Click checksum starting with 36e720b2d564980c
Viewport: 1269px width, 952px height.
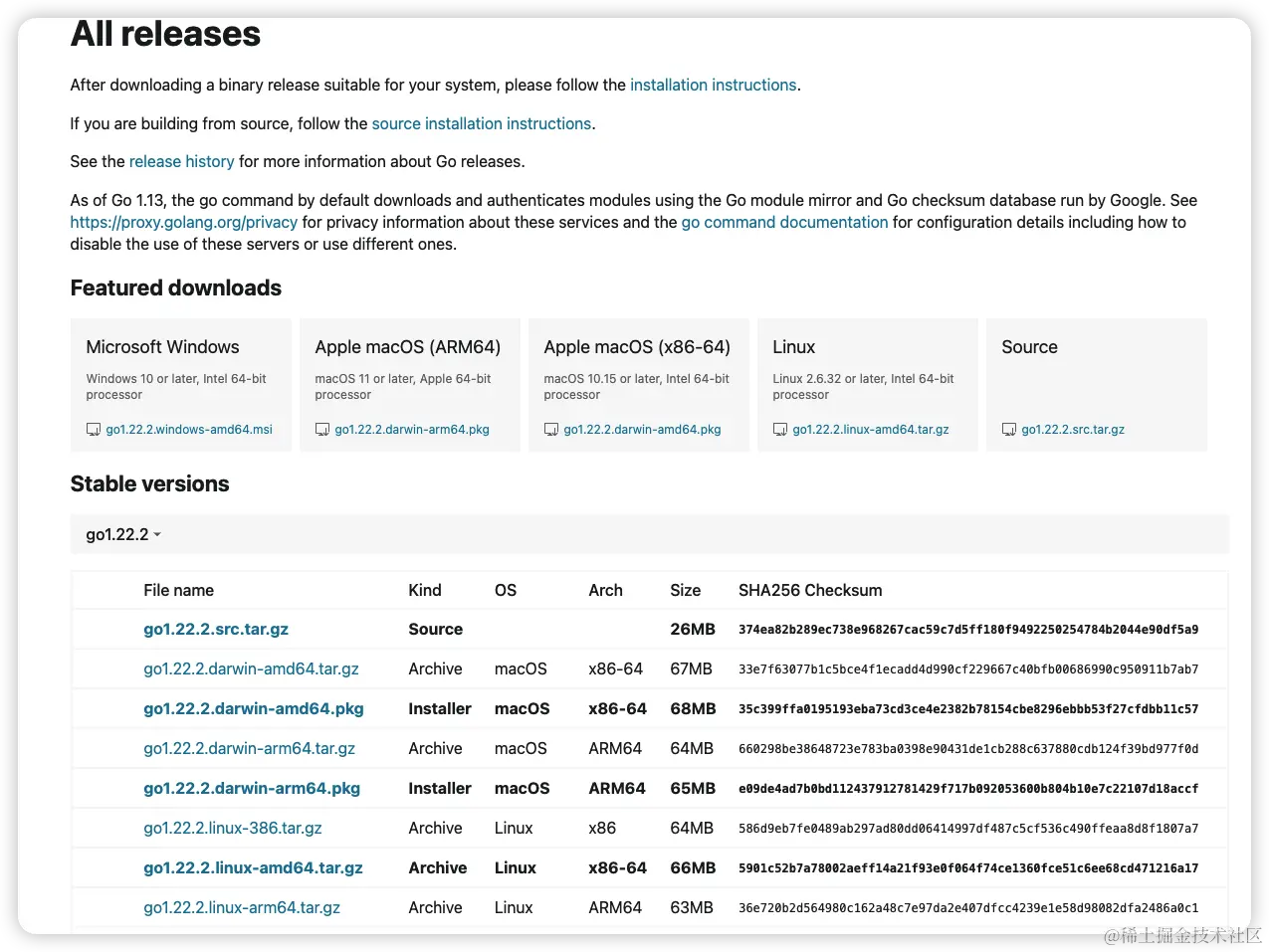(x=968, y=908)
